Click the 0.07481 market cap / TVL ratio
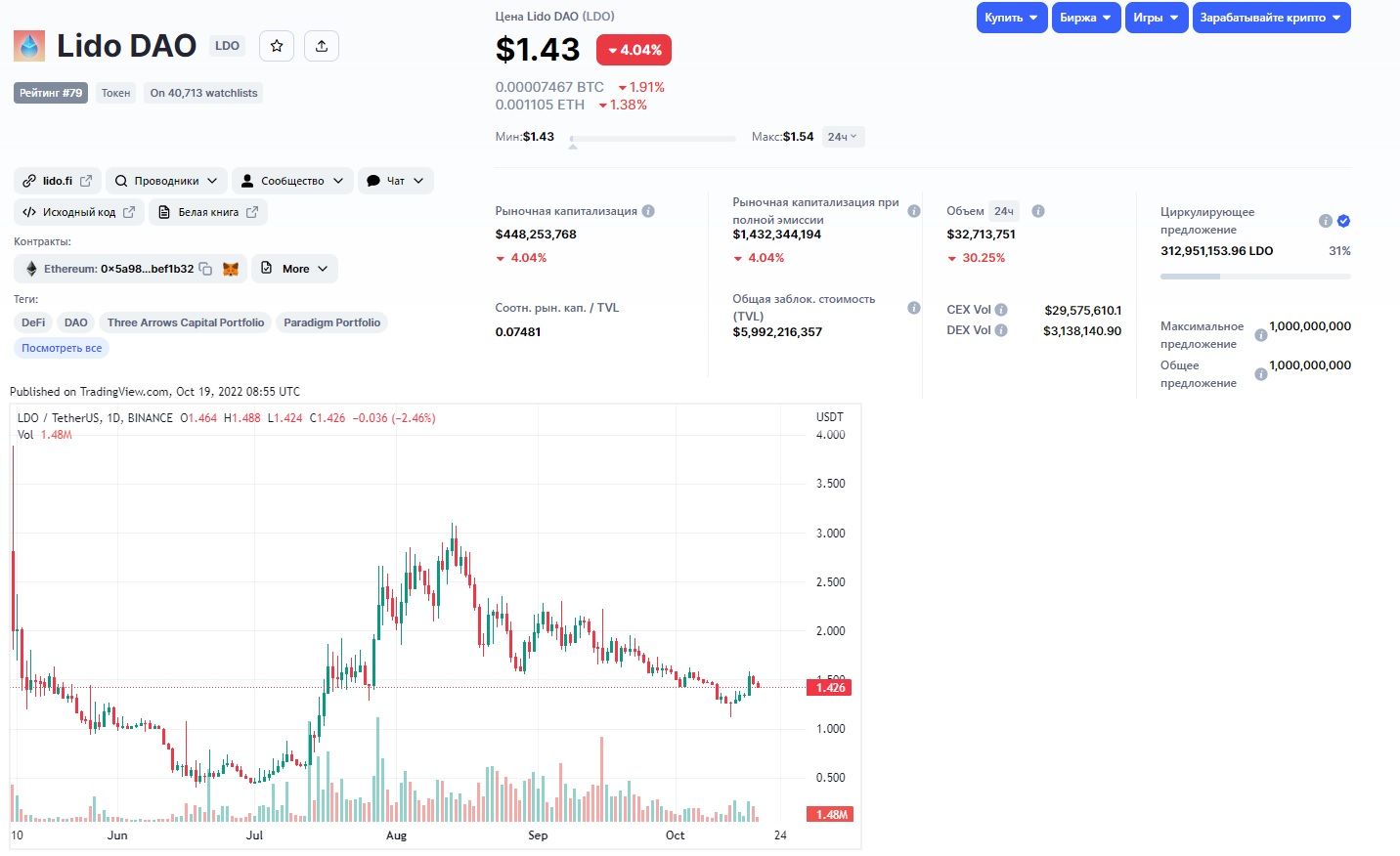Screen dimensions: 1400x856 click(518, 332)
